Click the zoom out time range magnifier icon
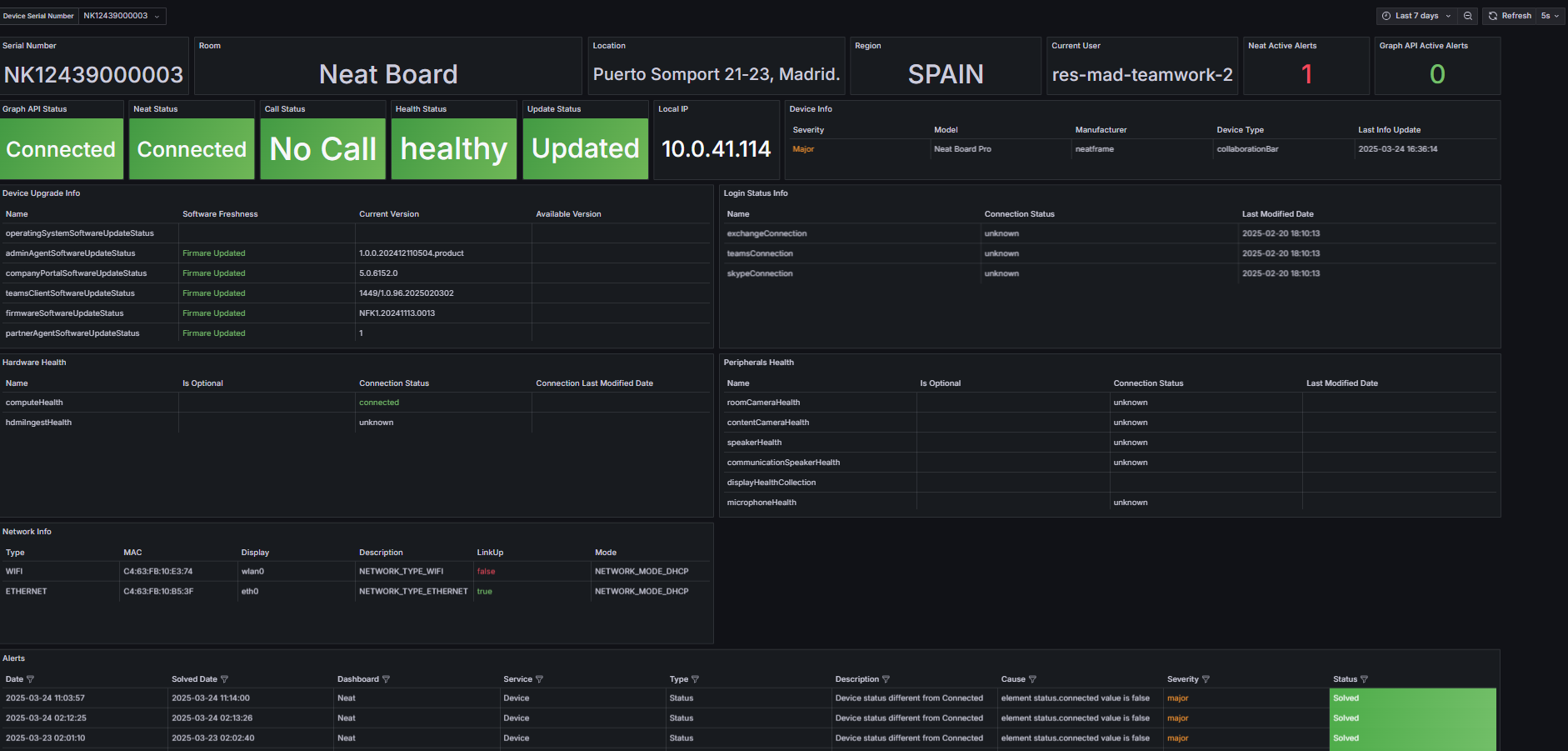Viewport: 1568px width, 751px height. (x=1468, y=15)
